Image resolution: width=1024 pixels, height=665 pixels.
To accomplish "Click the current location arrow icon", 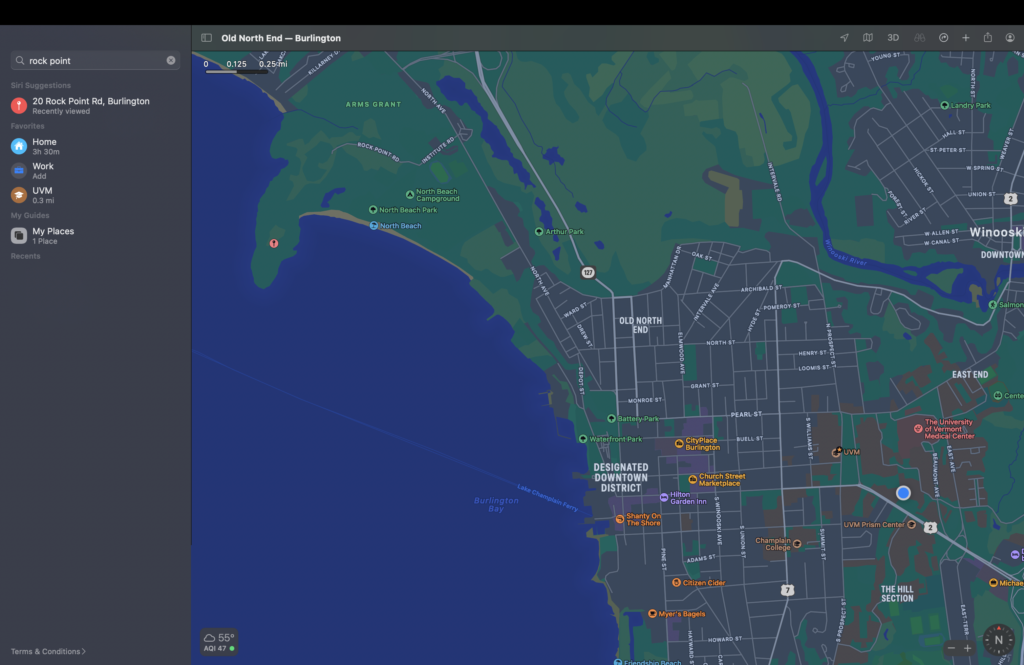I will pyautogui.click(x=844, y=38).
